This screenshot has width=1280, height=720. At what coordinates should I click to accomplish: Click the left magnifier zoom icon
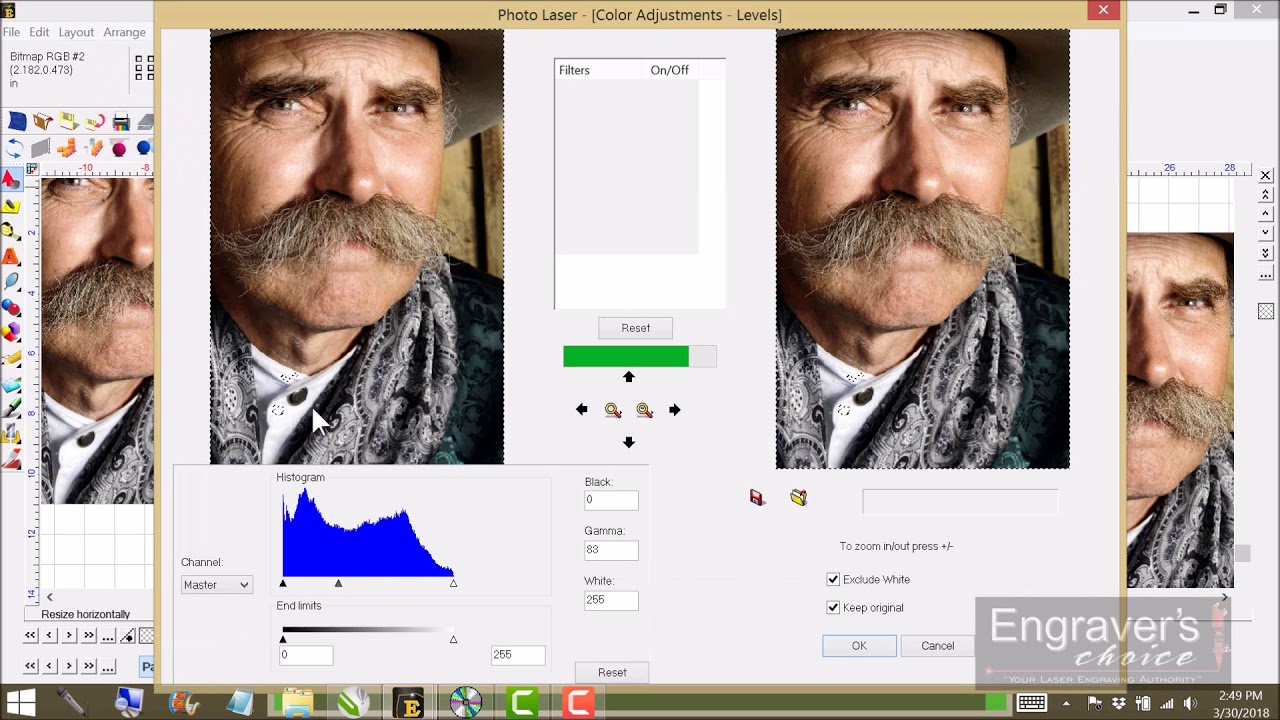coord(613,410)
